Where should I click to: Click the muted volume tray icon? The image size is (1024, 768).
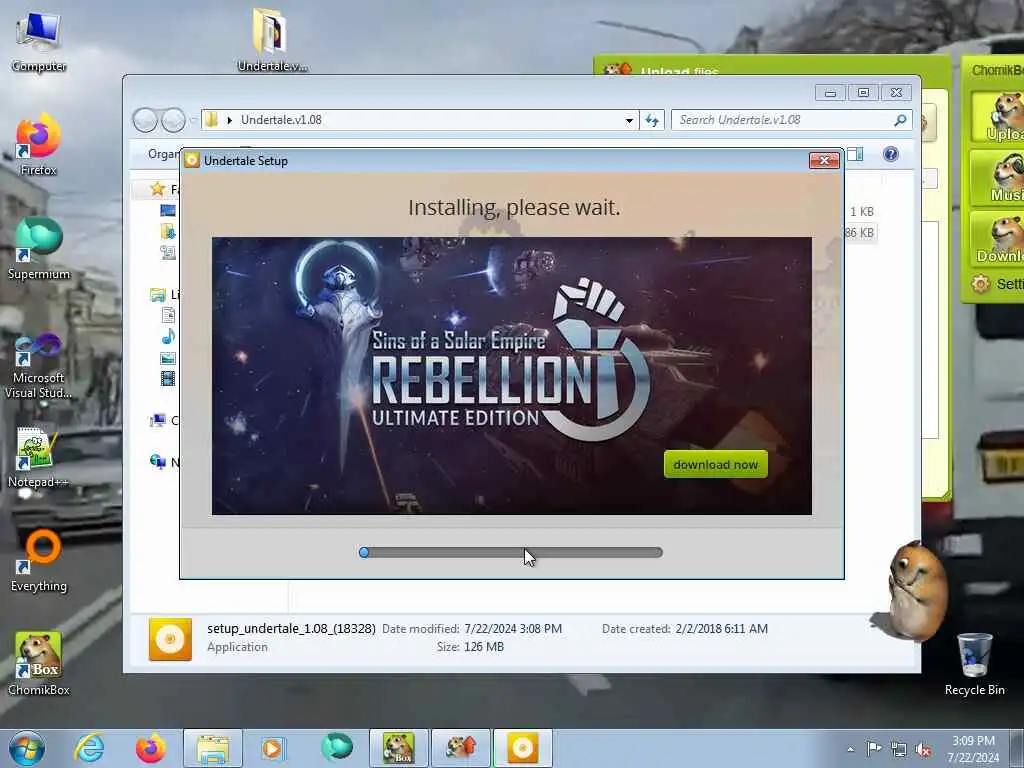pos(923,750)
